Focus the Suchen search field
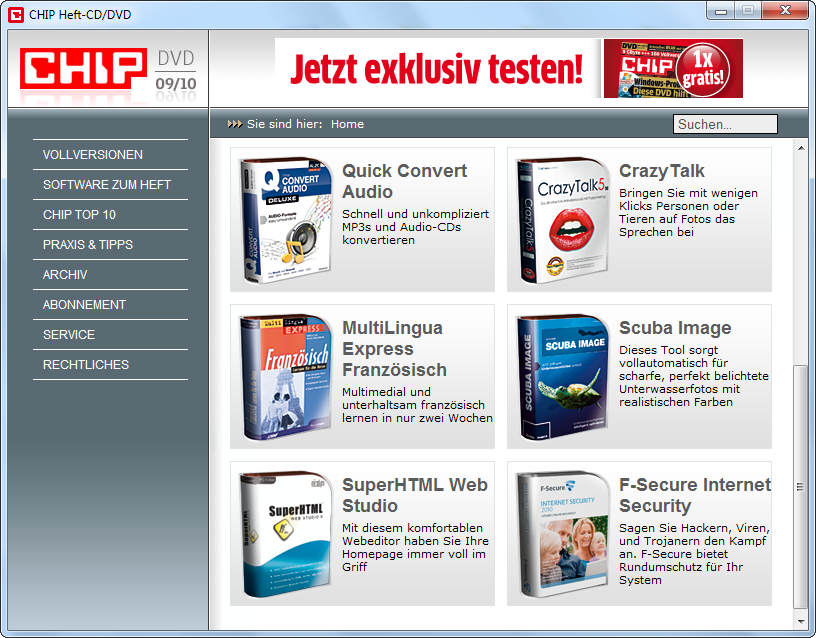 point(725,124)
